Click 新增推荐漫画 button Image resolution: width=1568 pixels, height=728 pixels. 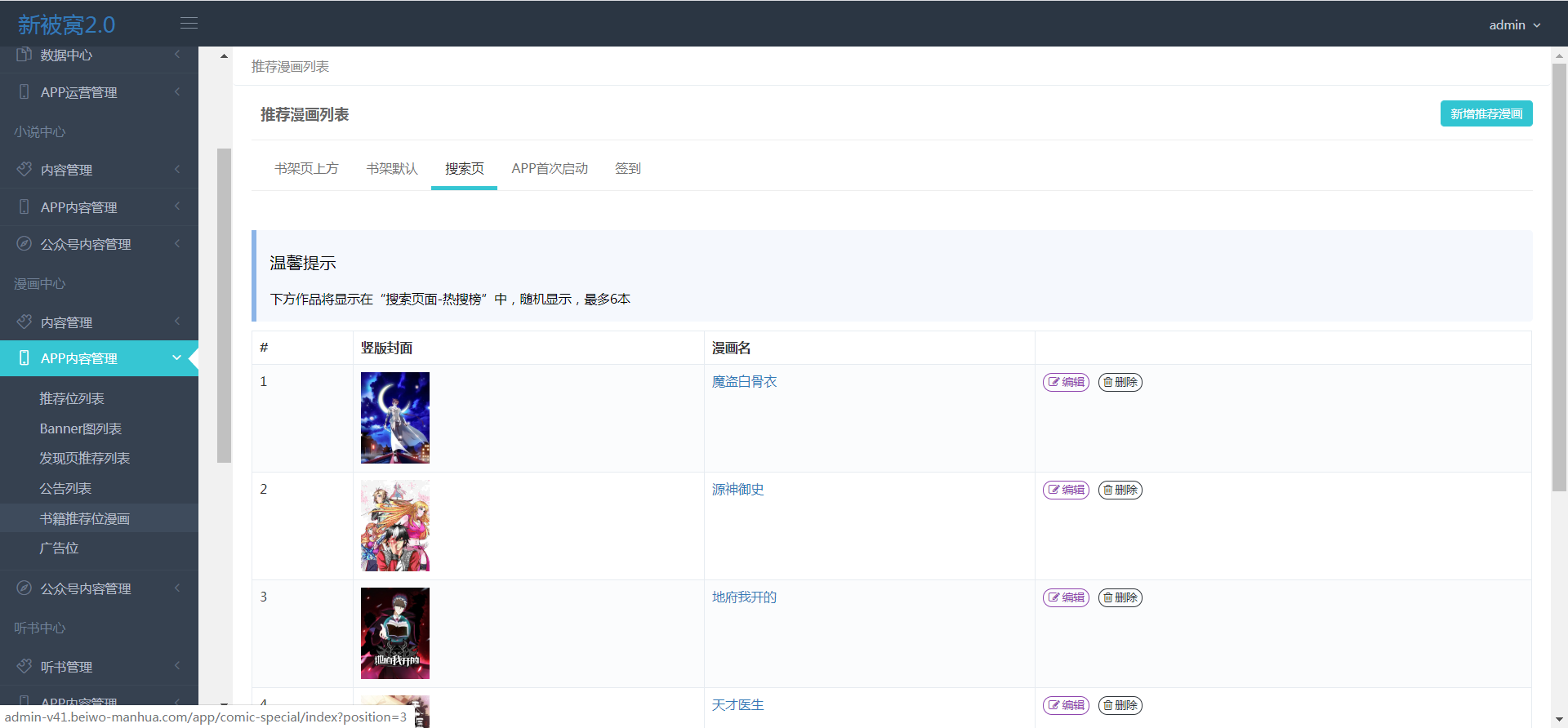[x=1486, y=113]
